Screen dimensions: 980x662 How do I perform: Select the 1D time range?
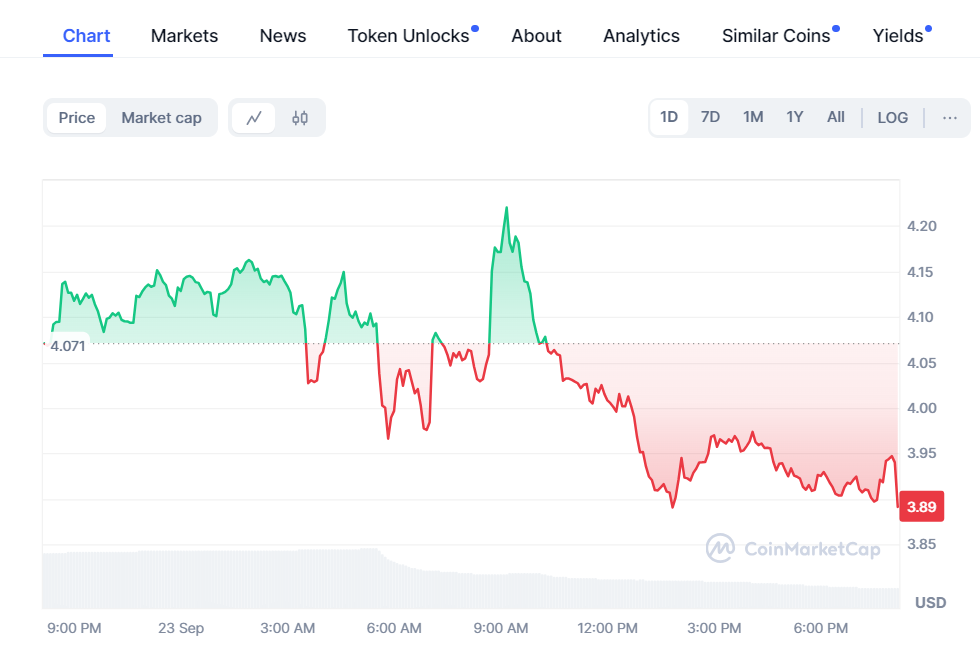point(669,117)
